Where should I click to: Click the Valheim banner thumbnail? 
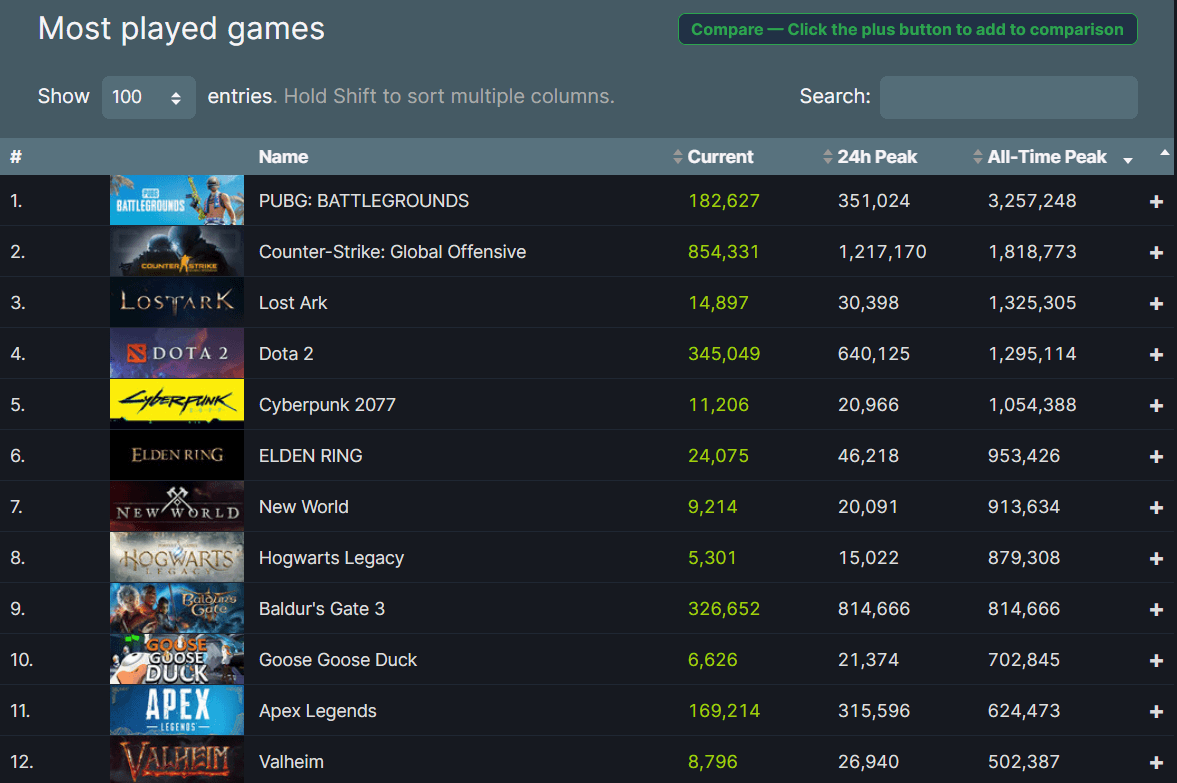point(177,760)
